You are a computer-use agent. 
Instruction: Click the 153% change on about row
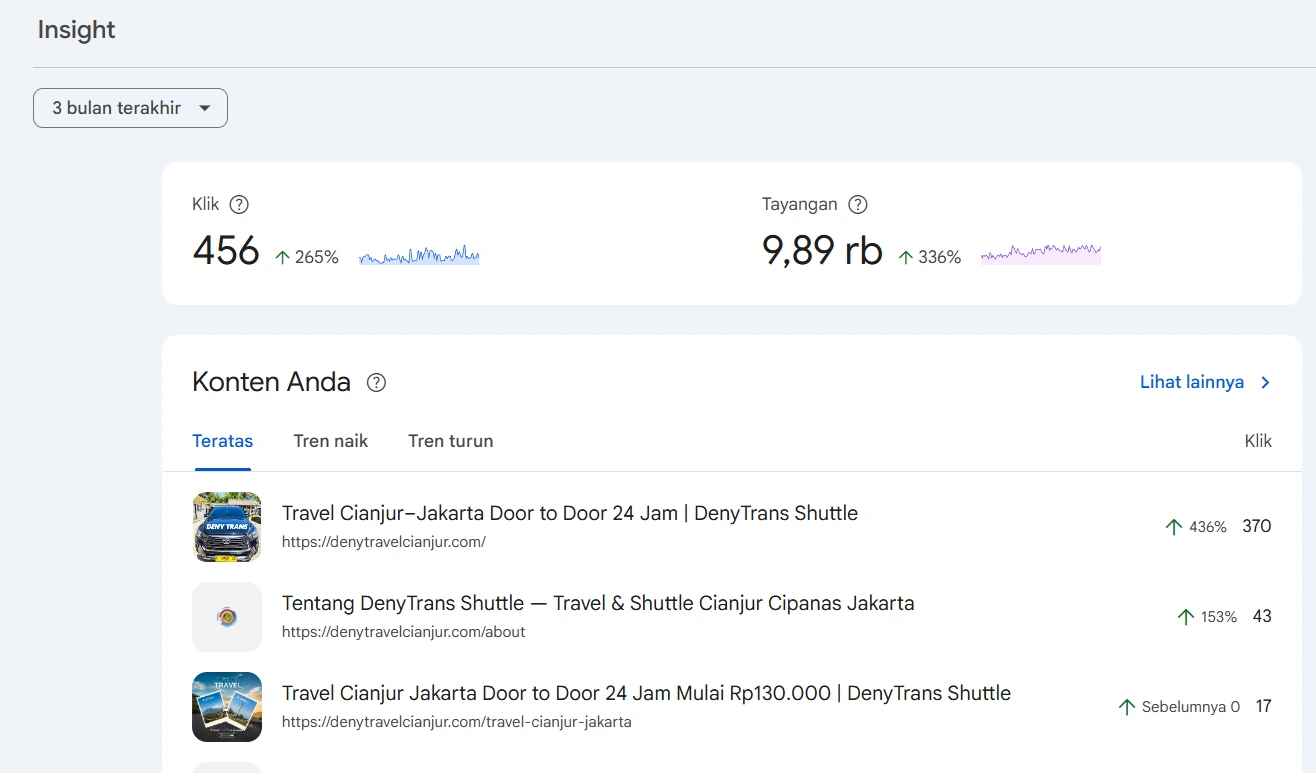(1207, 617)
